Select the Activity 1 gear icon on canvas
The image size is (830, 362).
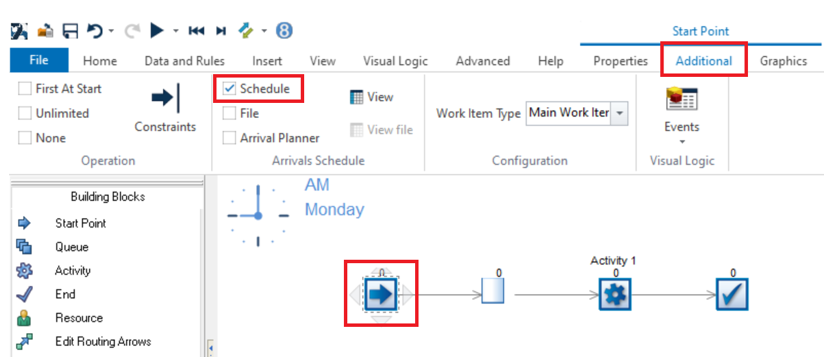(615, 294)
